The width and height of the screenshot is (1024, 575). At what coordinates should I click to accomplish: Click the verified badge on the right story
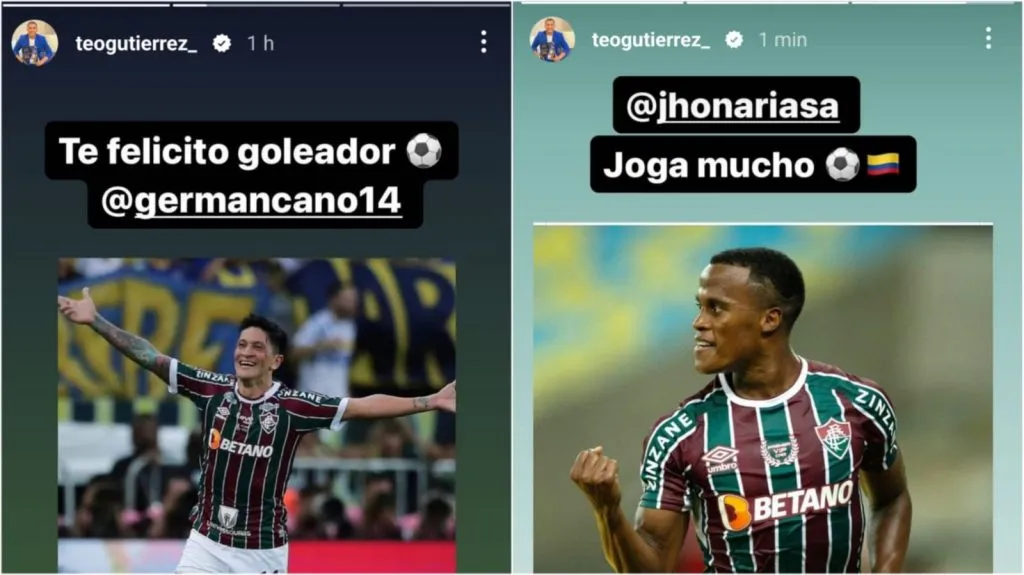(x=734, y=40)
